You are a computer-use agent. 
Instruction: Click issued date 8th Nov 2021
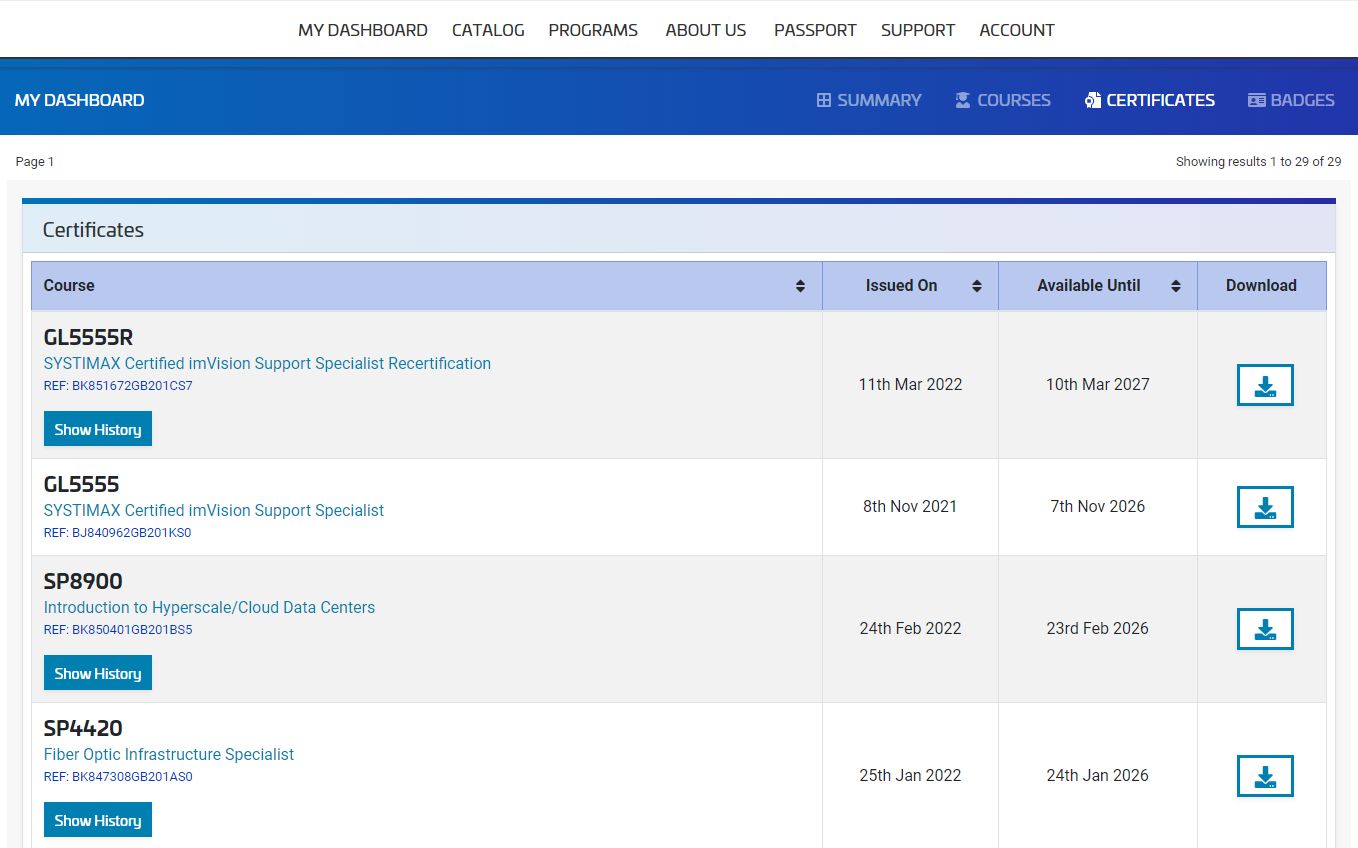[x=910, y=507]
